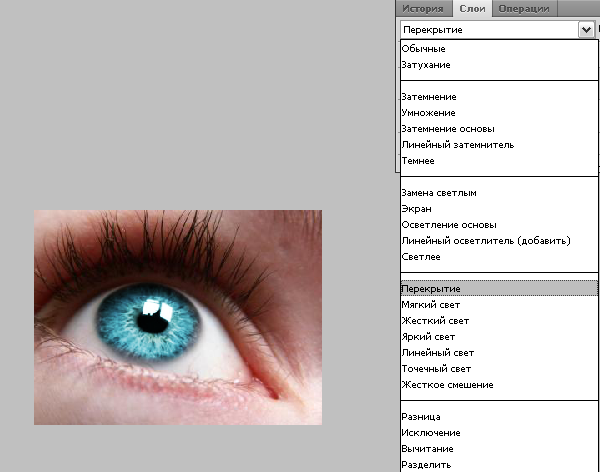The height and width of the screenshot is (472, 600).
Task: Select Разделить at the list bottom
Action: pyautogui.click(x=425, y=465)
